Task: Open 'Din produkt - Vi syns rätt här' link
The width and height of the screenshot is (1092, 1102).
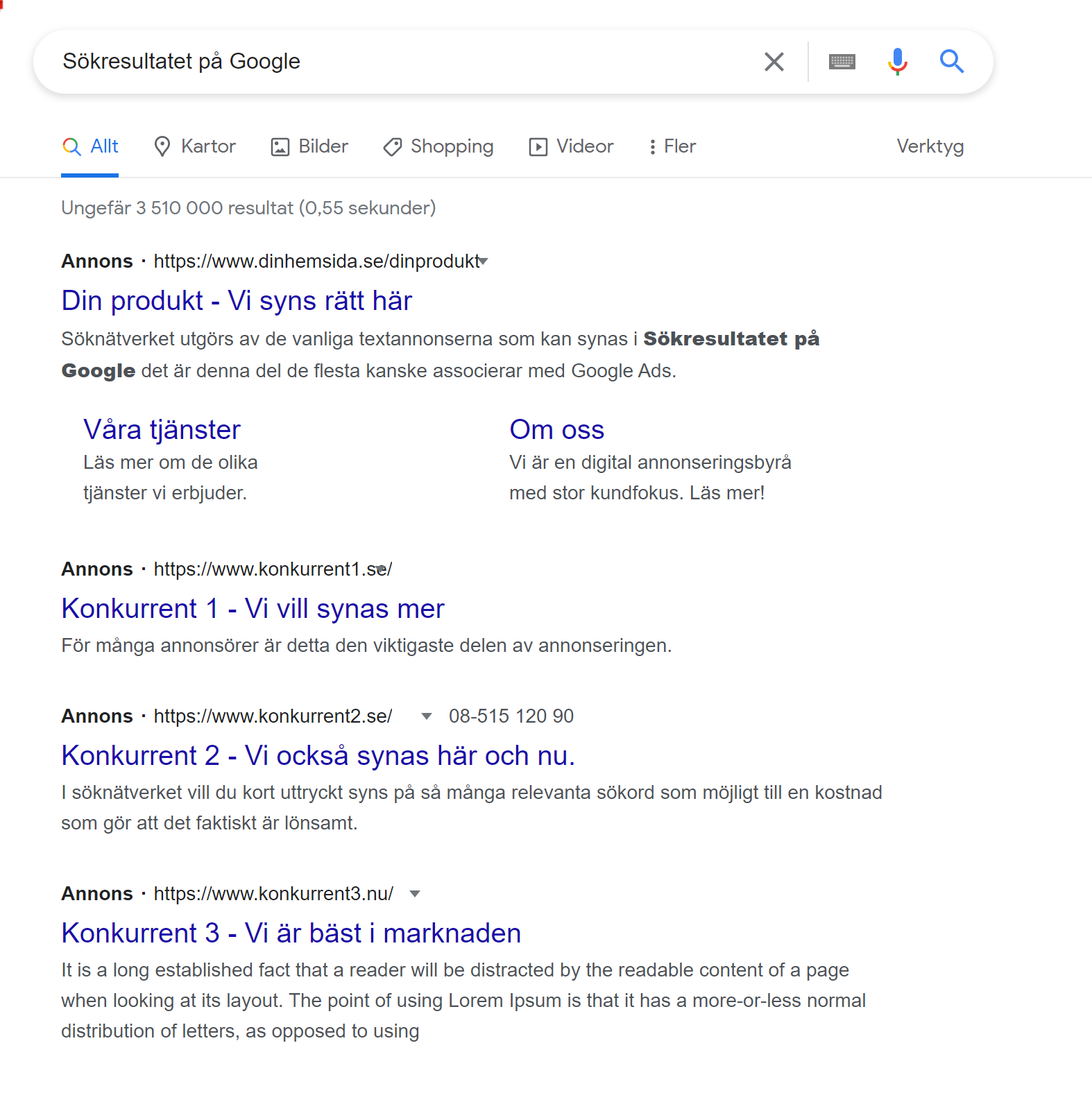Action: click(x=237, y=301)
